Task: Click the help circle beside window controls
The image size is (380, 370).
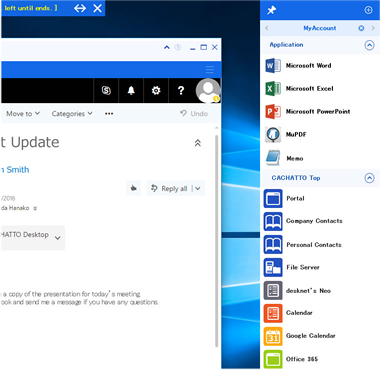Action: tap(178, 47)
